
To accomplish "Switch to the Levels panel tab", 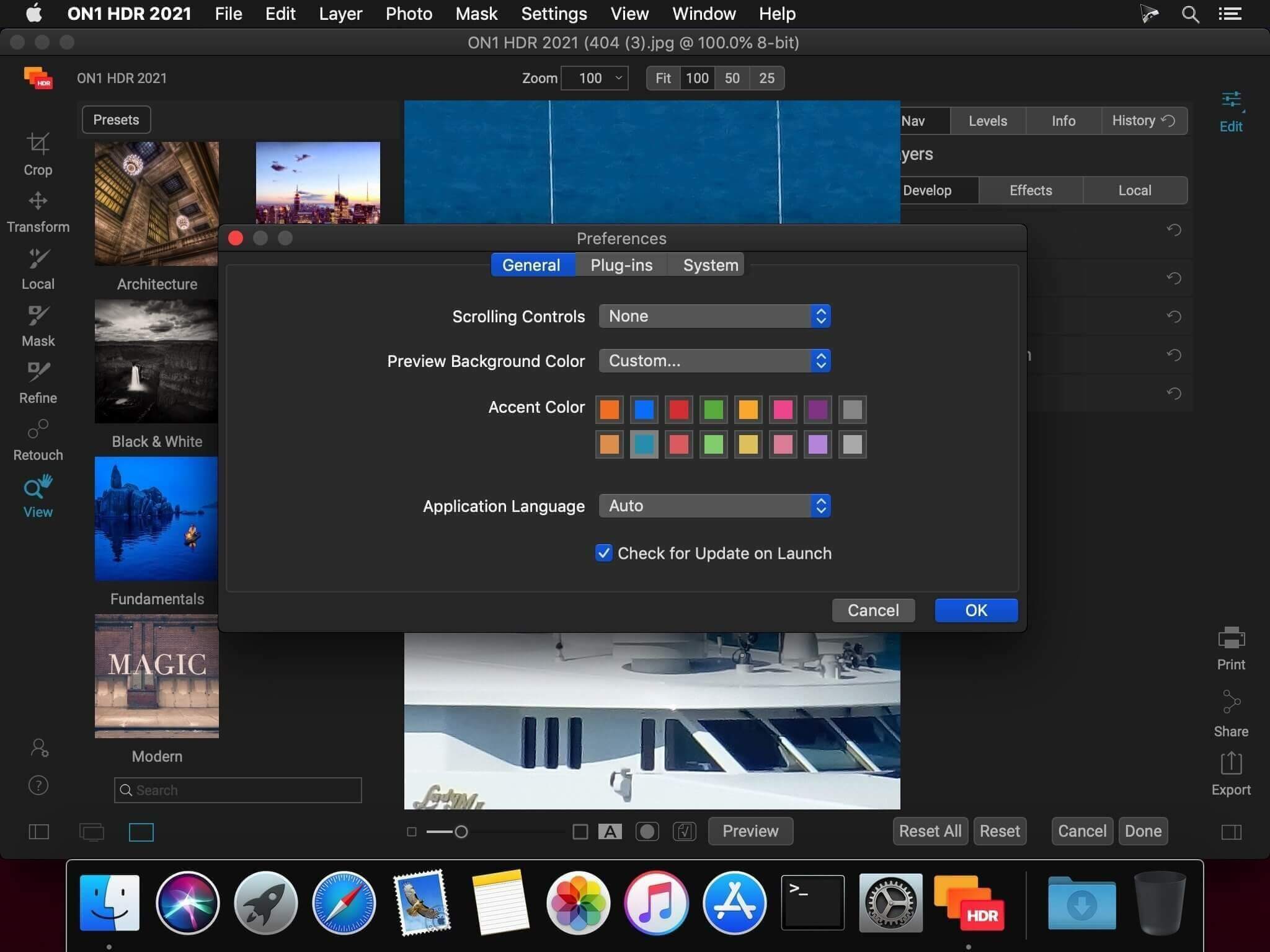I will [988, 121].
